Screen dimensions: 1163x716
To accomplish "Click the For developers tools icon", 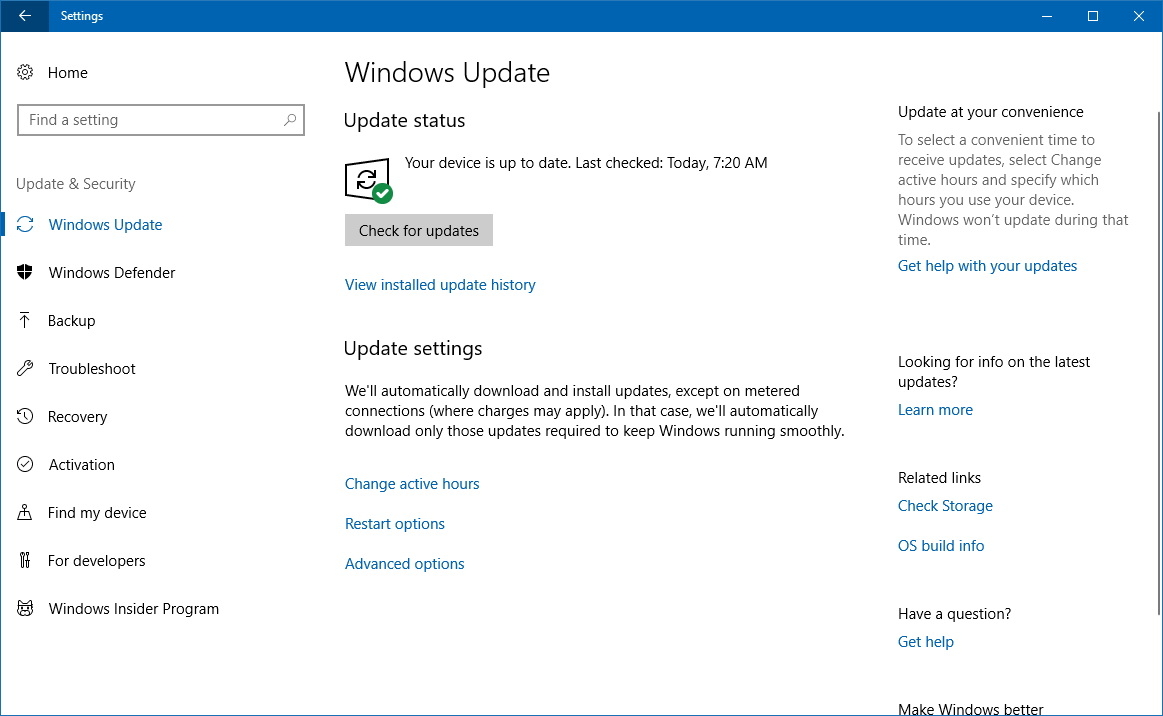I will coord(24,560).
